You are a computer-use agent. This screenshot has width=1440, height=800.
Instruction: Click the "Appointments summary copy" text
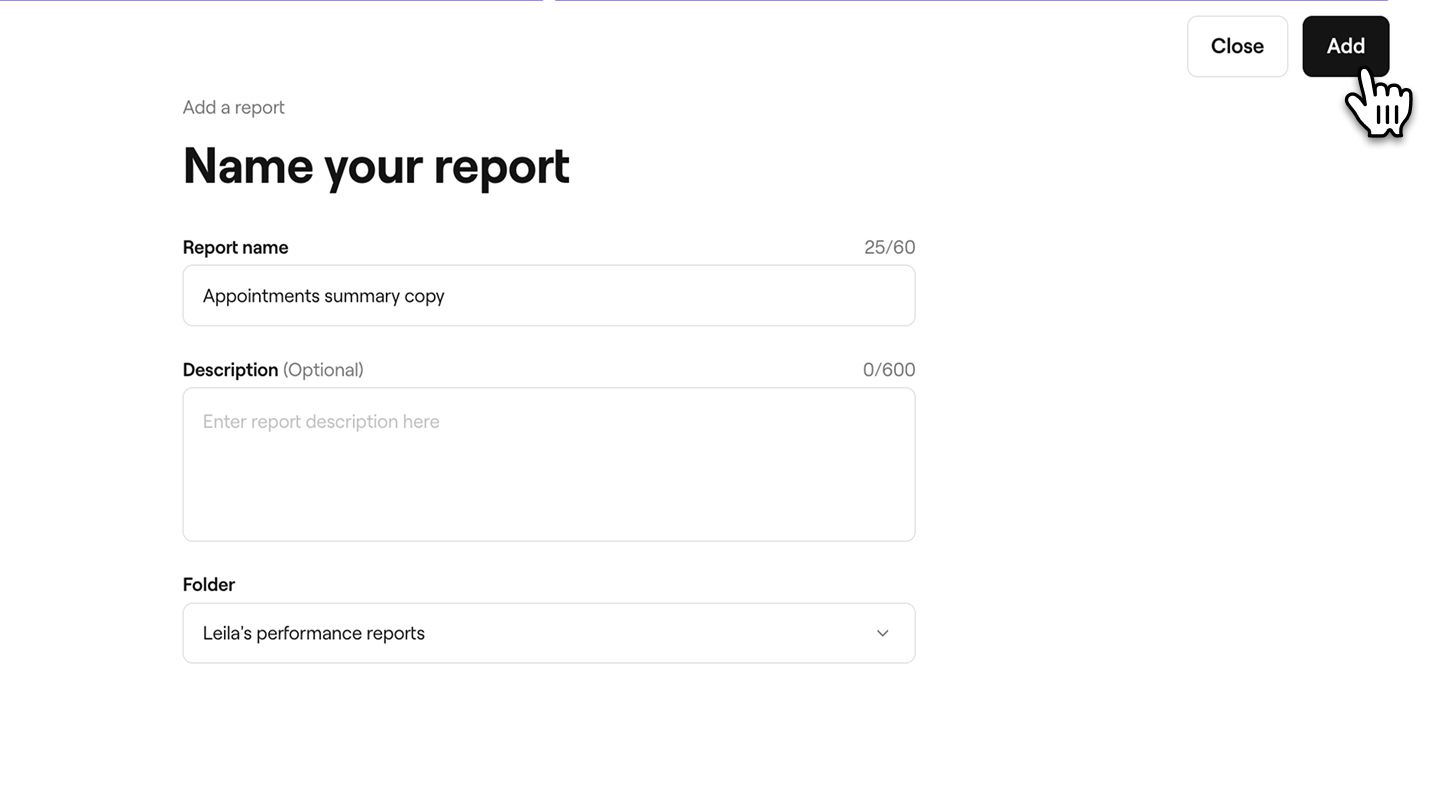coord(323,296)
